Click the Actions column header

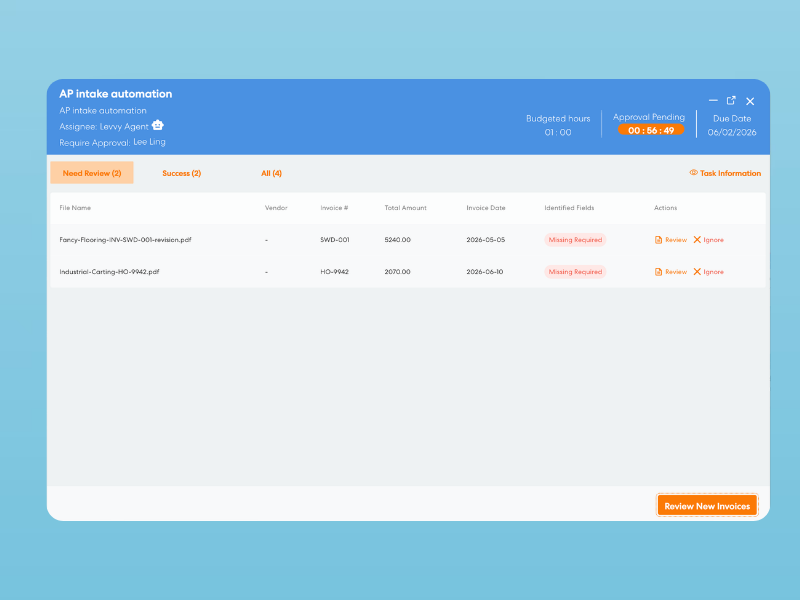(x=666, y=208)
